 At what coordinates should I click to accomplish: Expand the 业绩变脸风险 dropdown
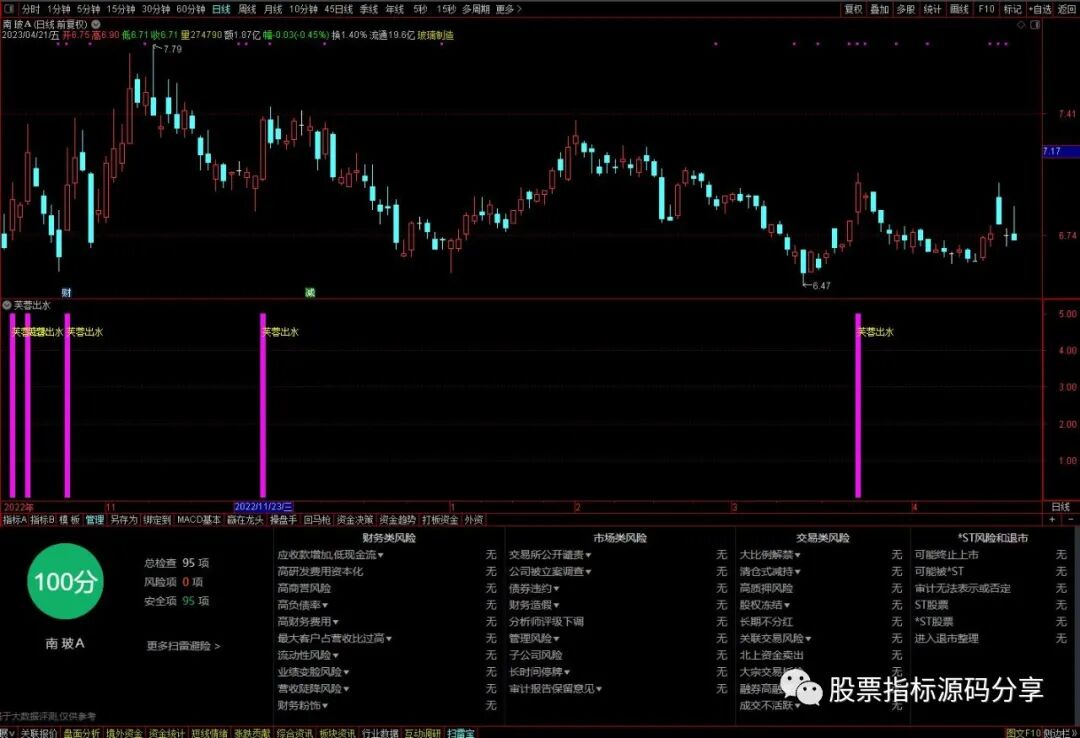(x=313, y=672)
